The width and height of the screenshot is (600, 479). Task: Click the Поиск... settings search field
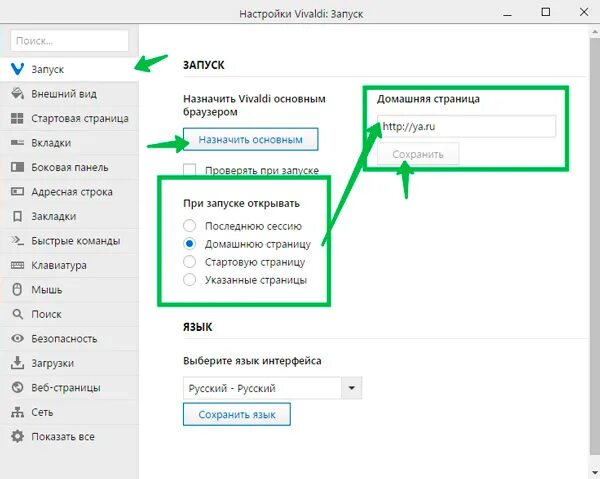click(x=70, y=41)
